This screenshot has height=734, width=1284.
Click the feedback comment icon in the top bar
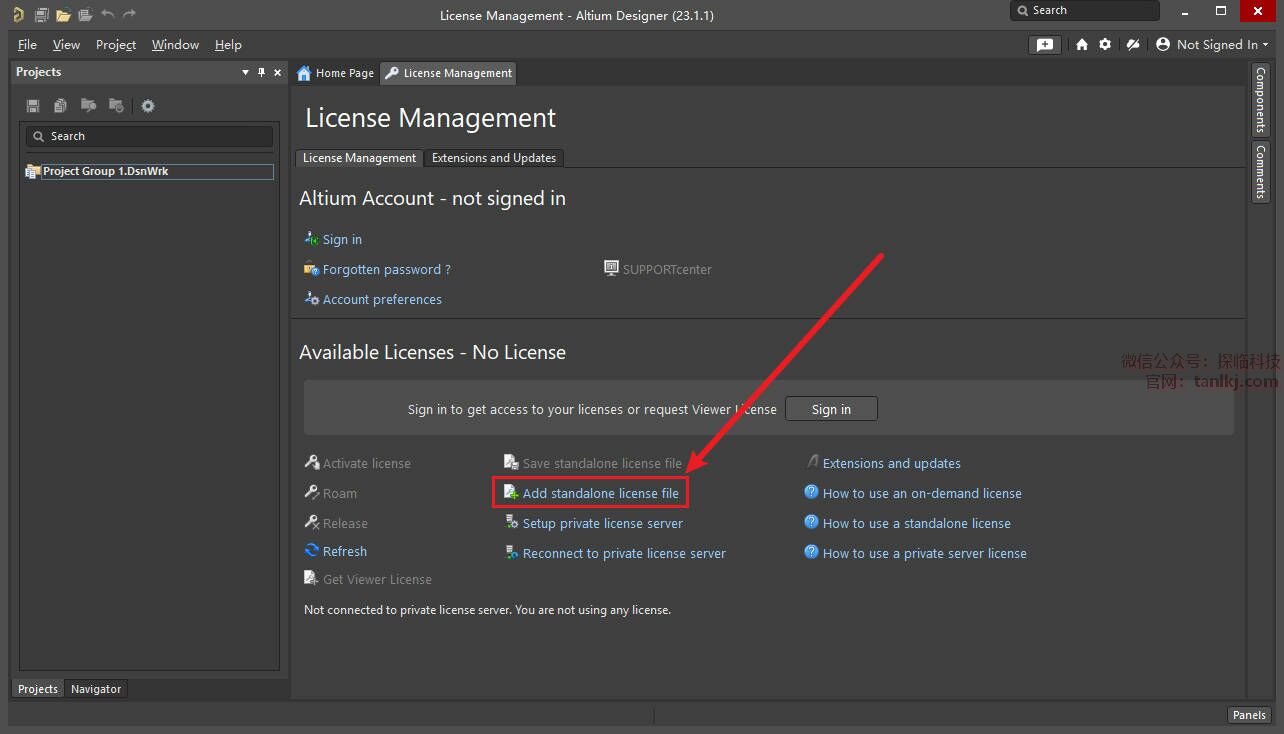click(x=1045, y=45)
